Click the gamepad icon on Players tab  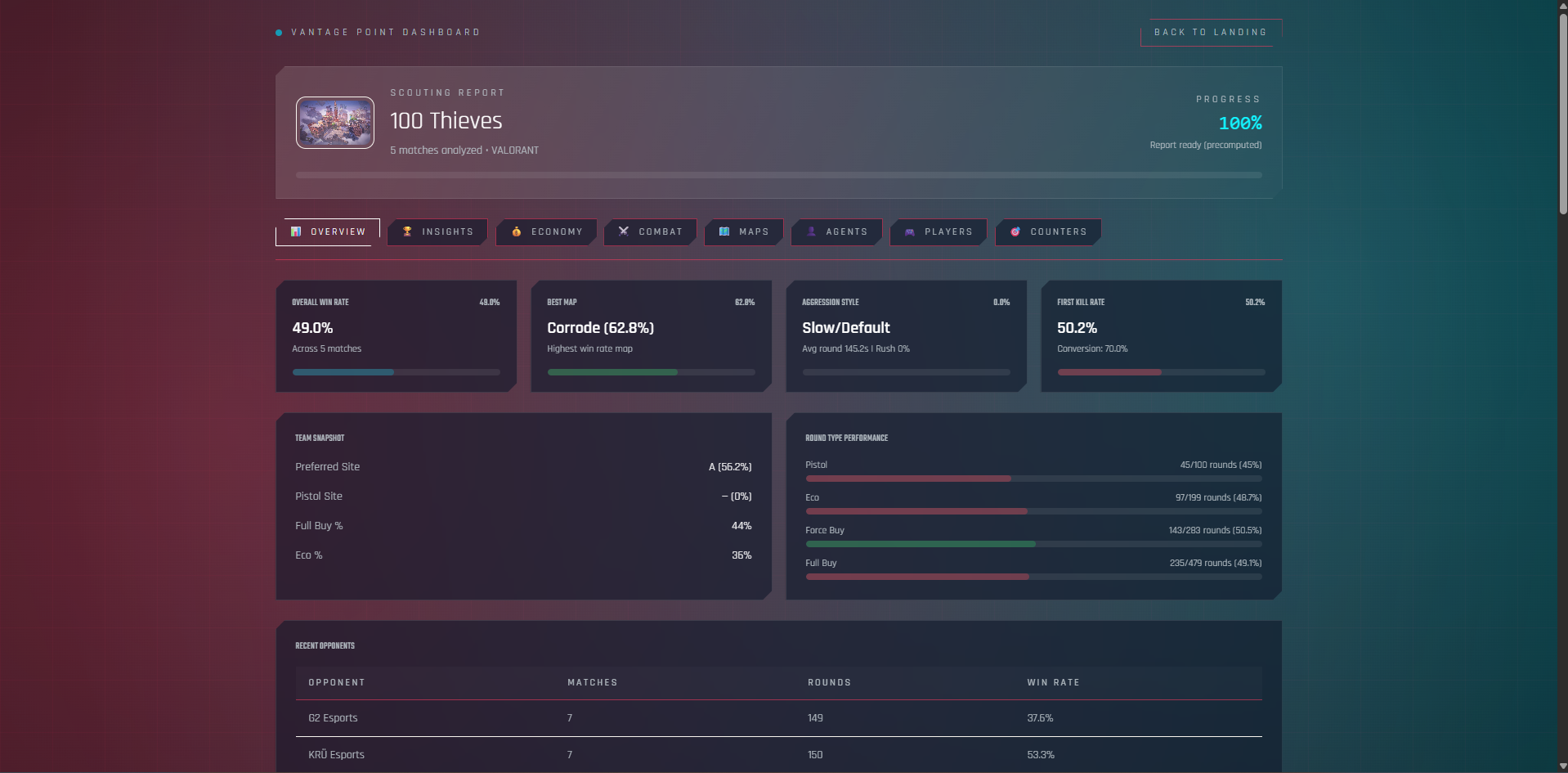tap(910, 231)
